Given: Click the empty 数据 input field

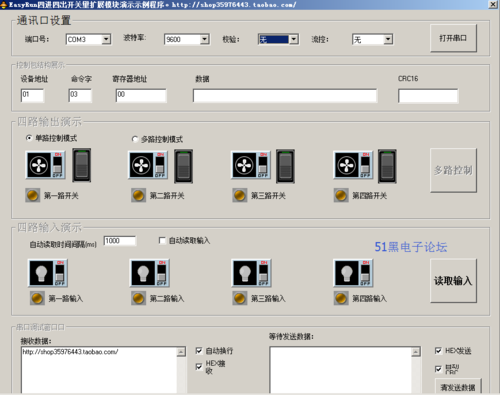Looking at the screenshot, I should coord(285,96).
